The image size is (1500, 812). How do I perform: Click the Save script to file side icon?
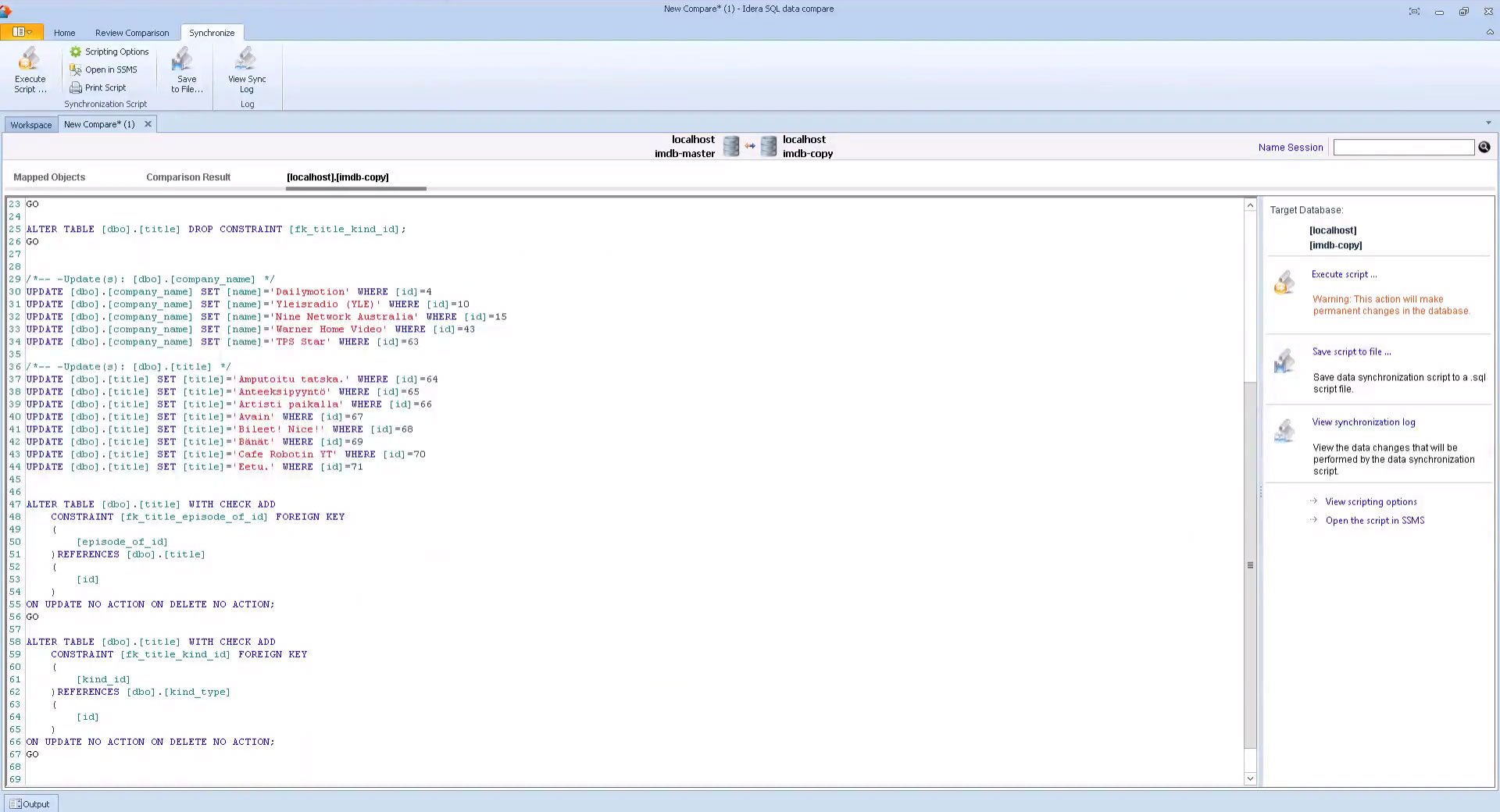tap(1284, 361)
